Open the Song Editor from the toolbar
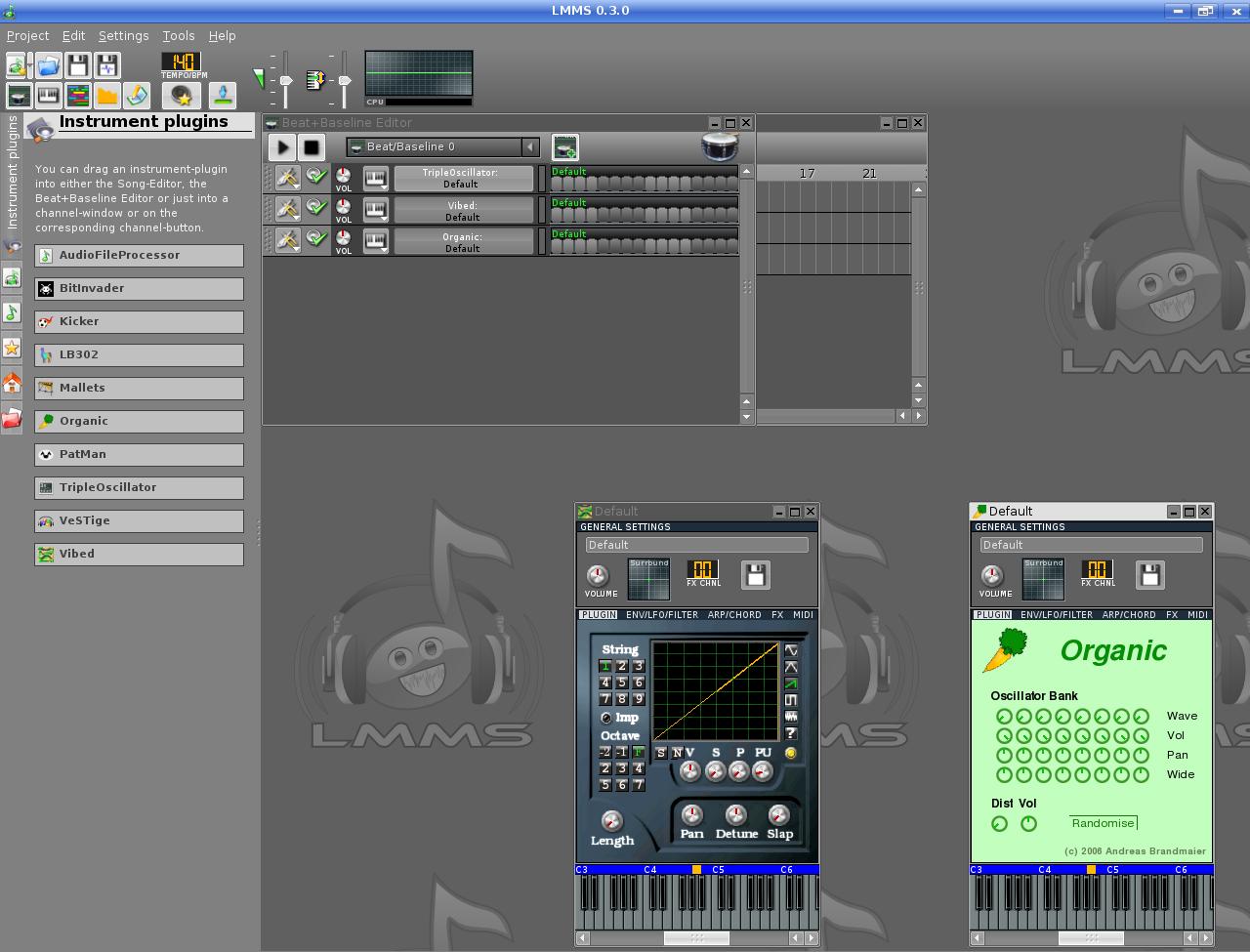Image resolution: width=1250 pixels, height=952 pixels. (x=80, y=95)
